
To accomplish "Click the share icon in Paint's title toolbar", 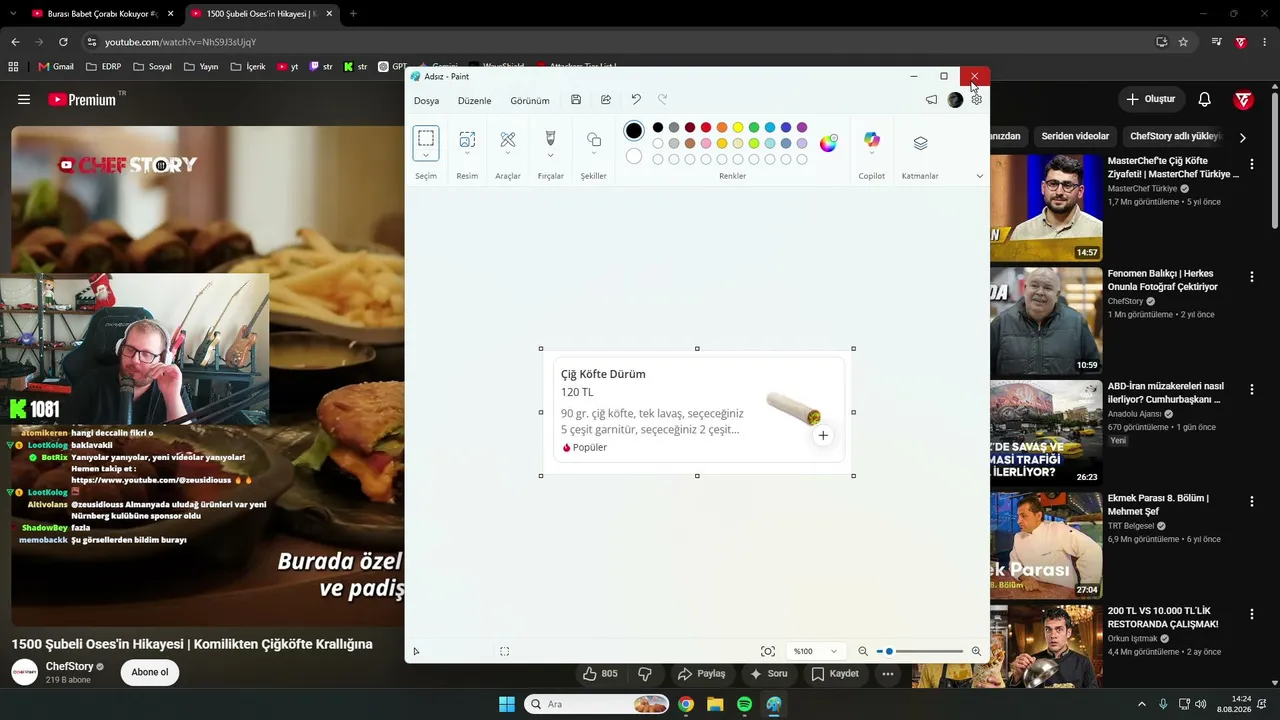I will [606, 100].
